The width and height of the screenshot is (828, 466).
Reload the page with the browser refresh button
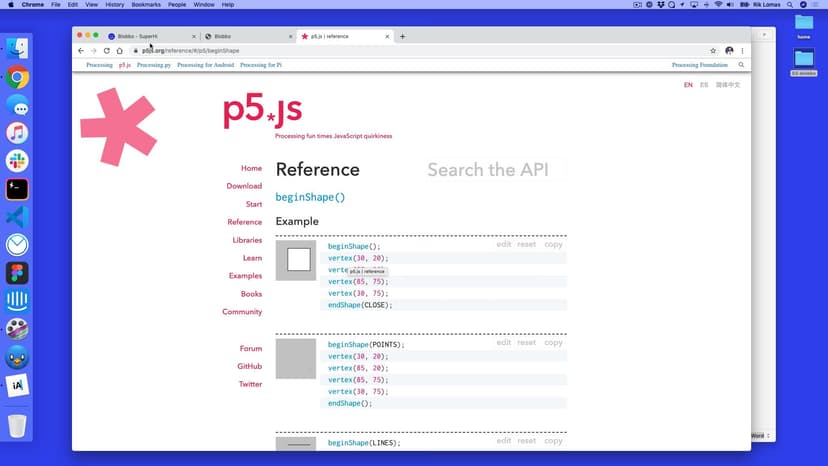click(x=106, y=50)
